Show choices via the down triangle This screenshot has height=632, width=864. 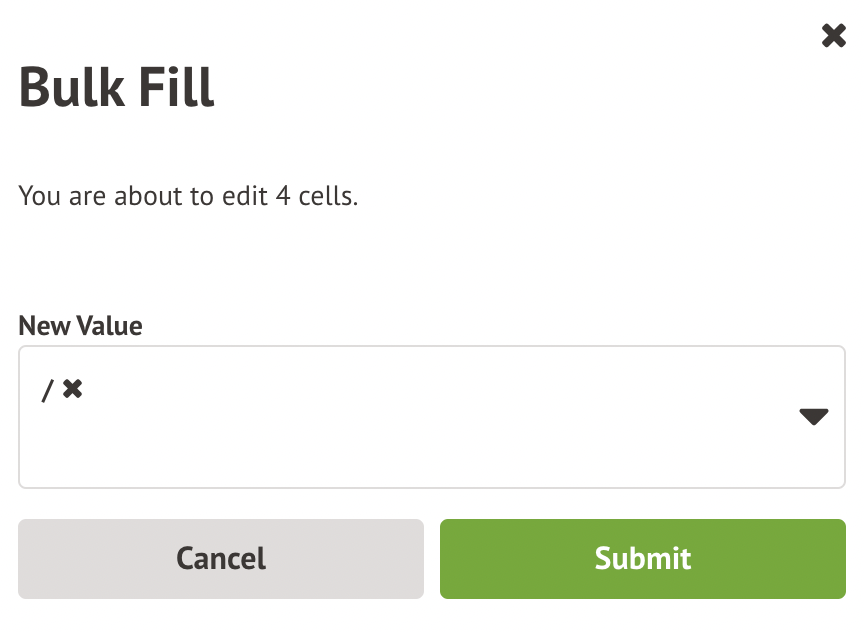814,417
